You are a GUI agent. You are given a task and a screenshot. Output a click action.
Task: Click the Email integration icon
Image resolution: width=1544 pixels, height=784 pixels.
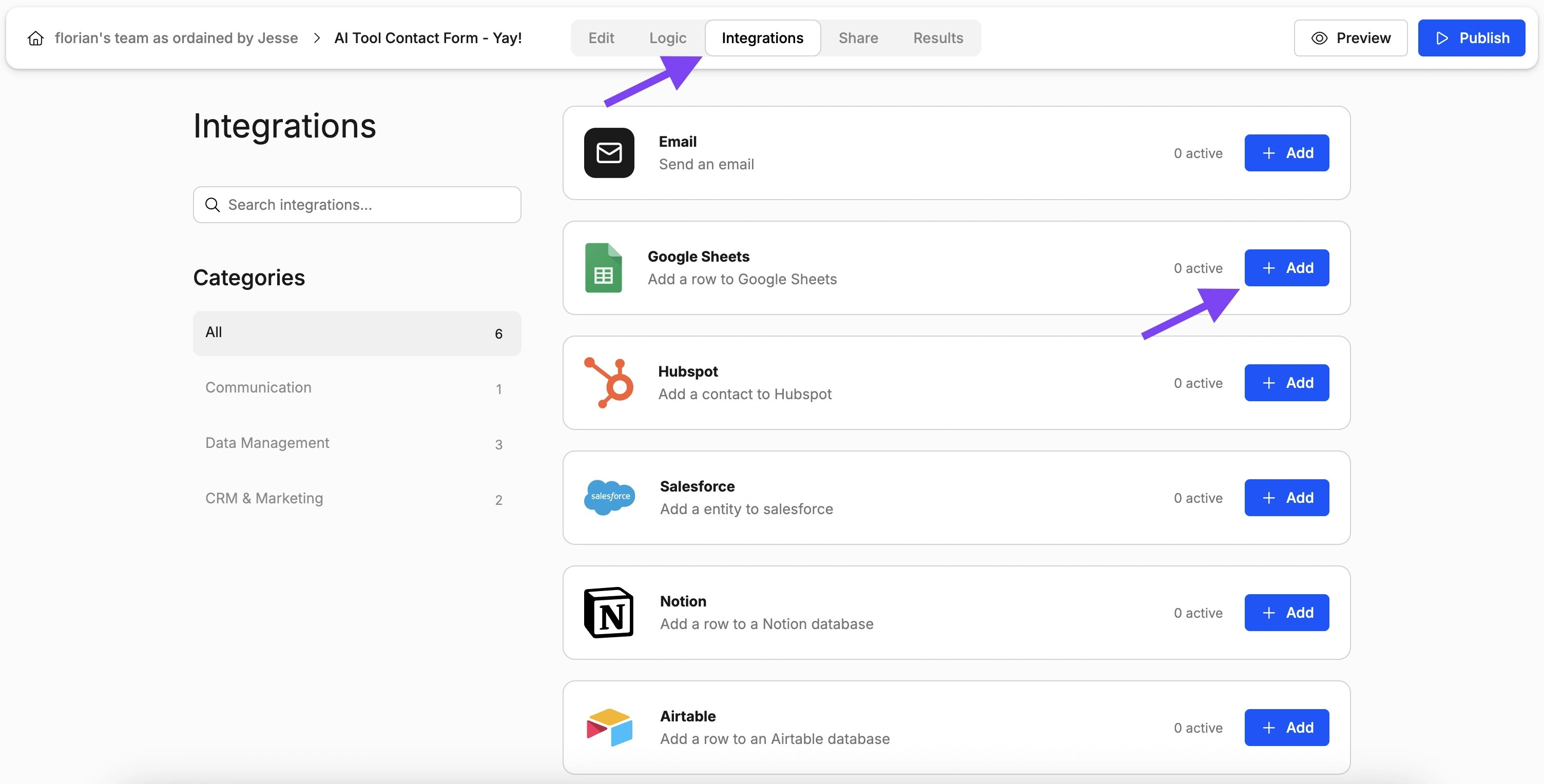pos(608,153)
